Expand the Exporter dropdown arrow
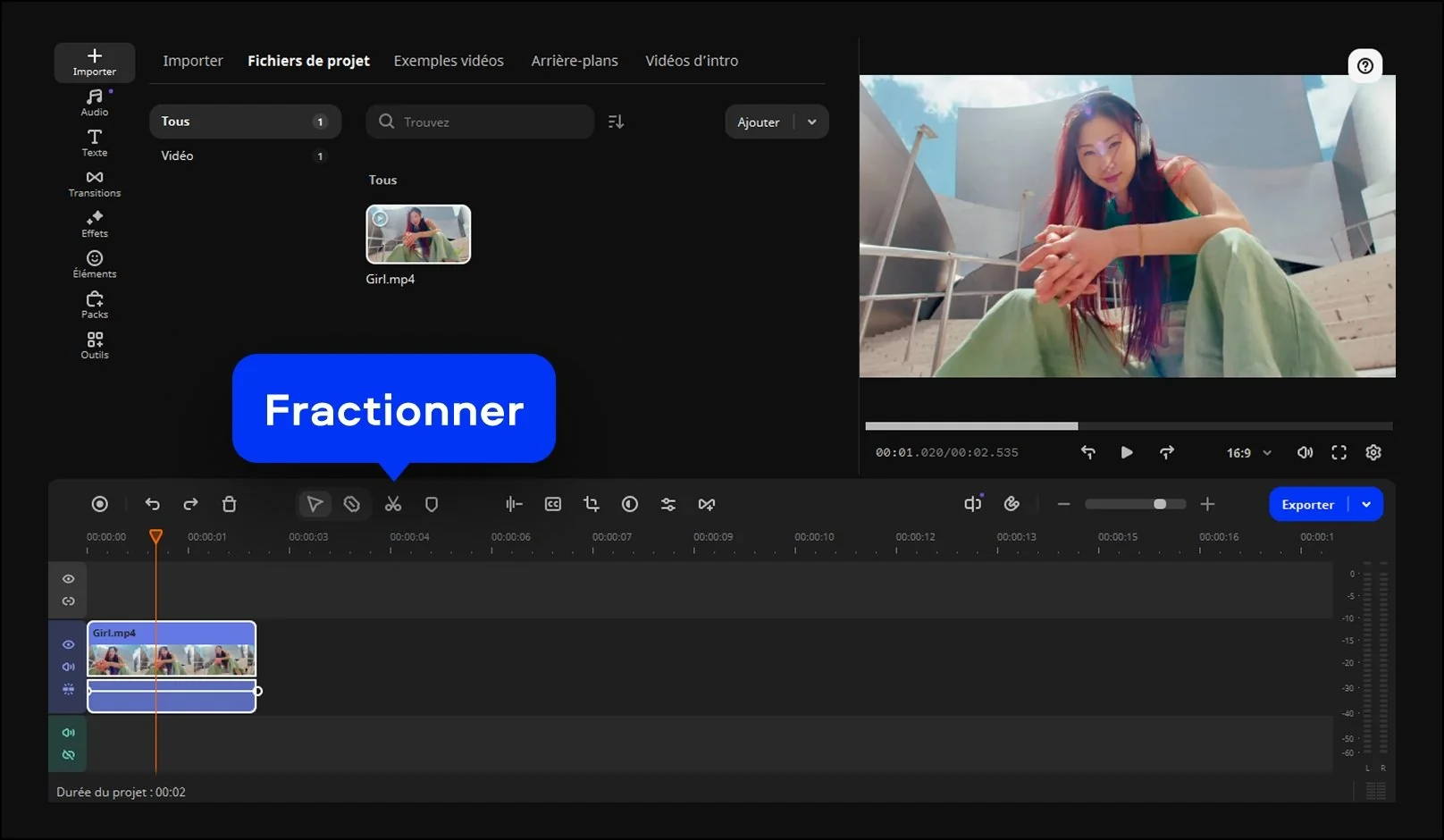Screen dimensions: 1444x840 point(1366,505)
